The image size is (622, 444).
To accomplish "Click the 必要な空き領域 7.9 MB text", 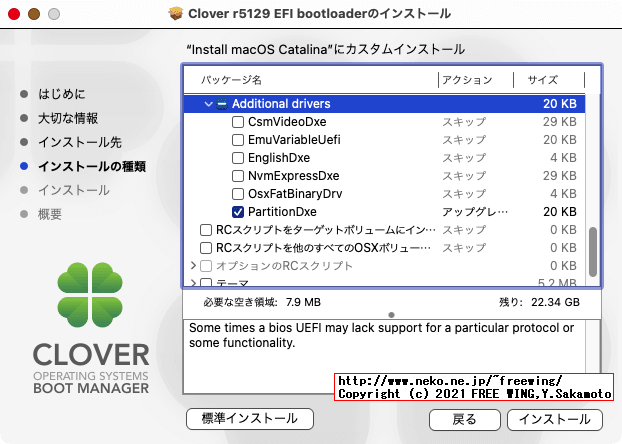I will click(x=262, y=302).
